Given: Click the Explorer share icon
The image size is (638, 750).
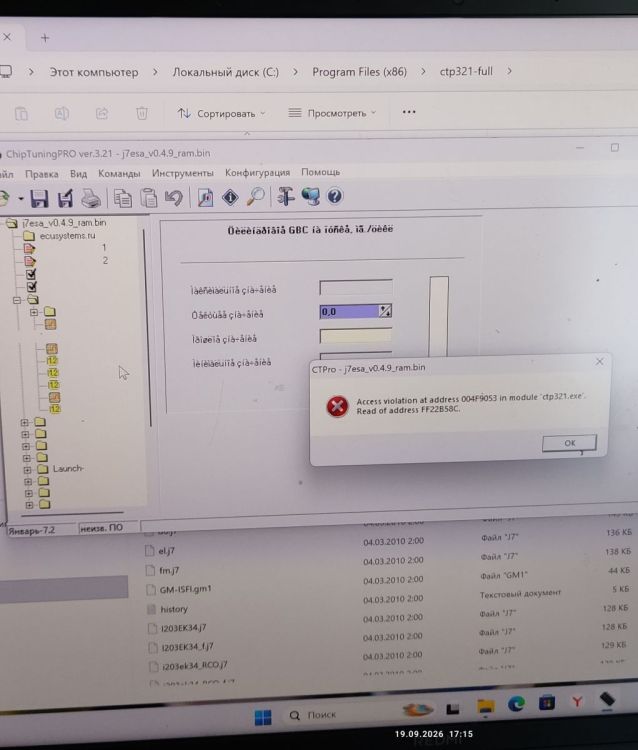Looking at the screenshot, I should 101,113.
